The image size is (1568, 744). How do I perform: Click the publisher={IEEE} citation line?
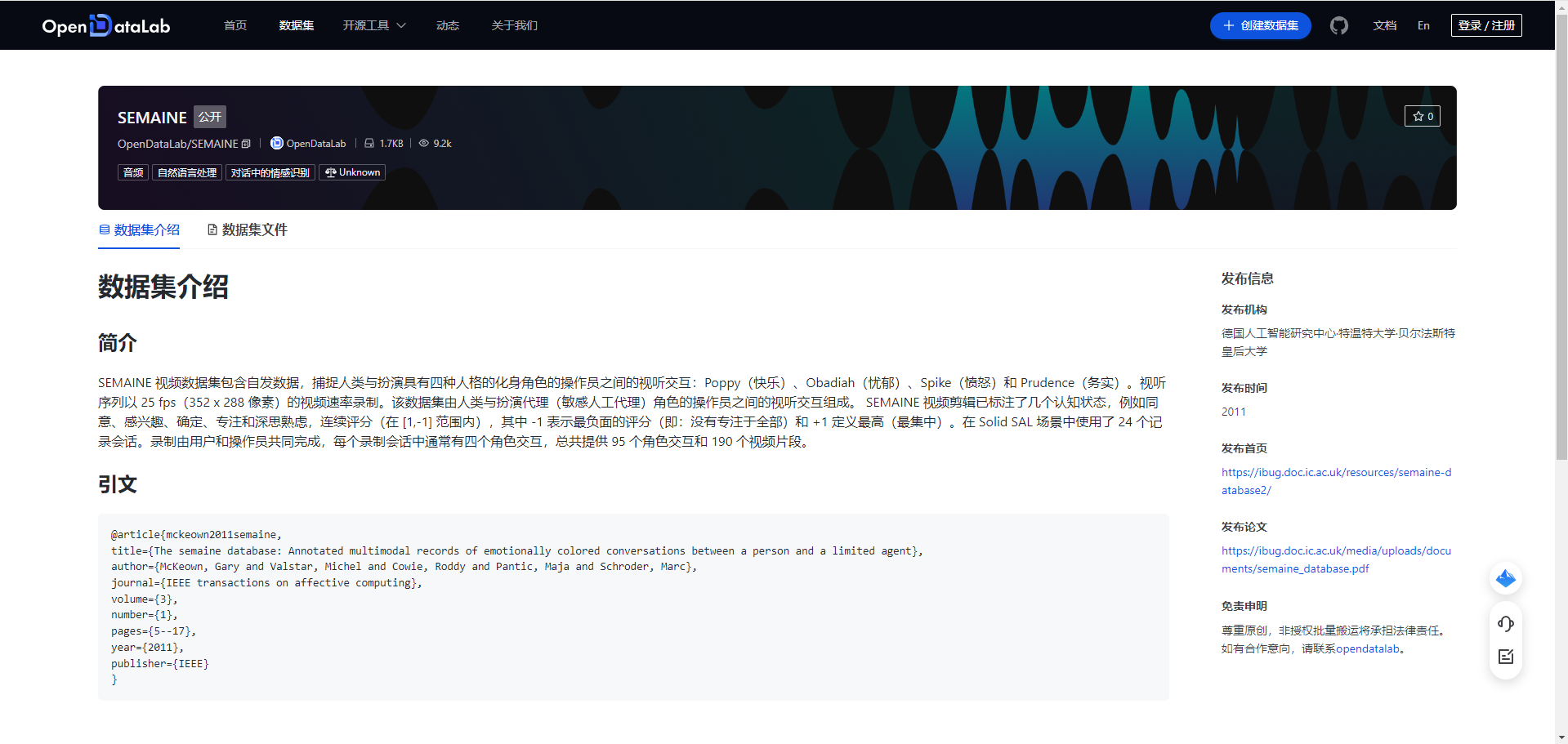click(x=160, y=664)
